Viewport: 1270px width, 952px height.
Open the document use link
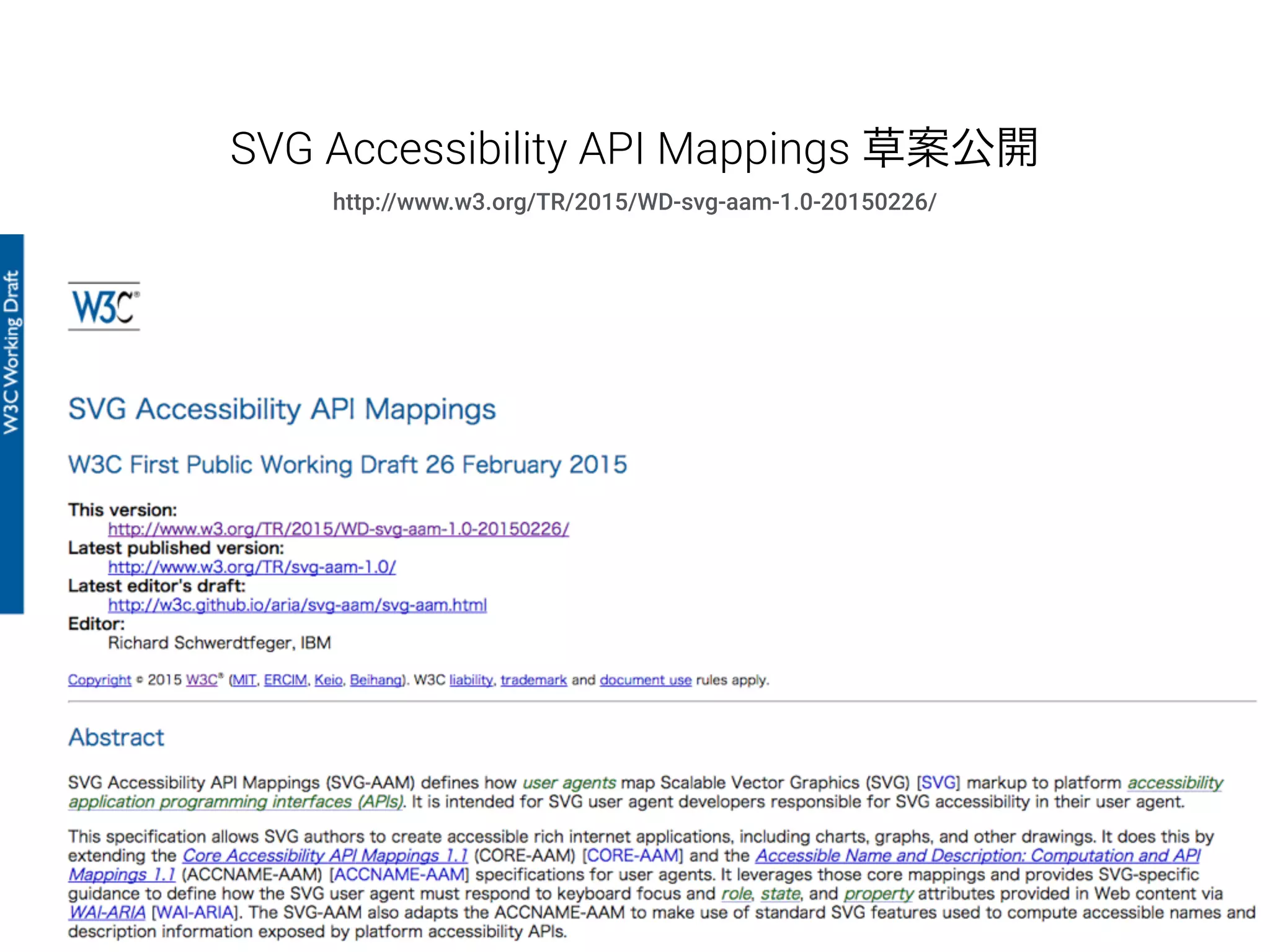[646, 680]
